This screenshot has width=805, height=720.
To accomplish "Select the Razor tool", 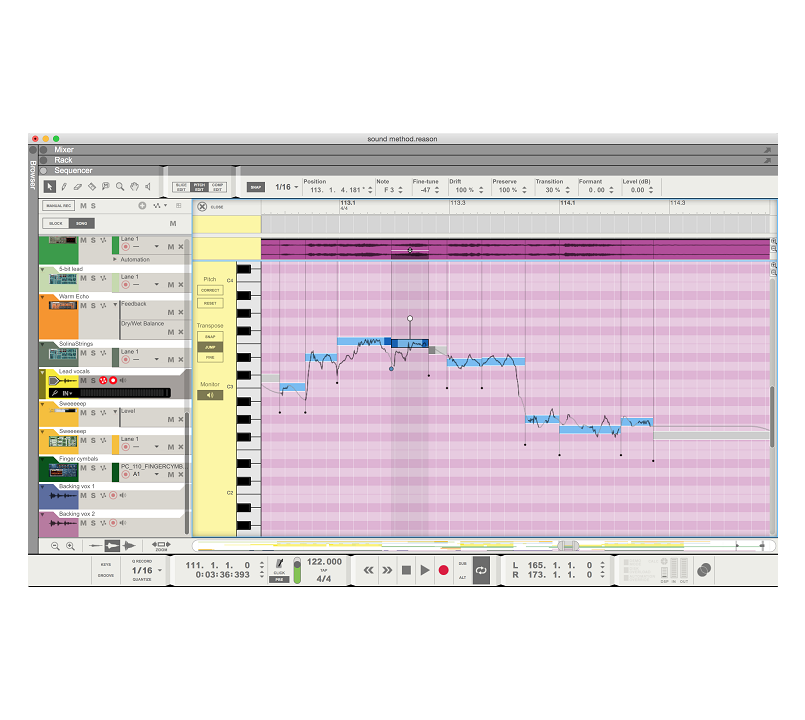I will pos(92,186).
